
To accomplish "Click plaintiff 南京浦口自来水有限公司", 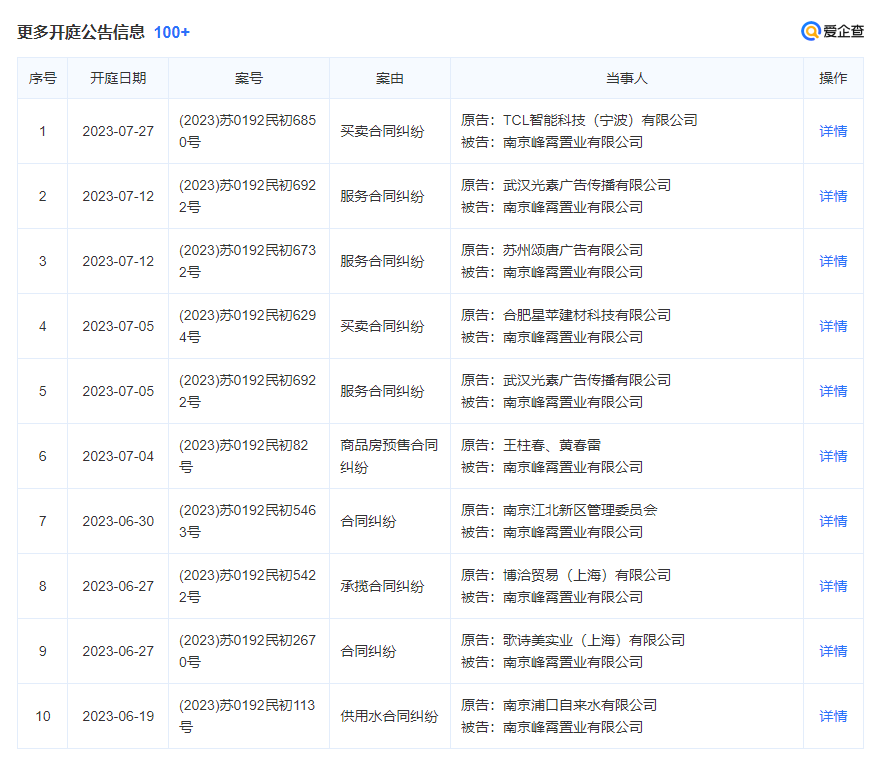I will (580, 705).
